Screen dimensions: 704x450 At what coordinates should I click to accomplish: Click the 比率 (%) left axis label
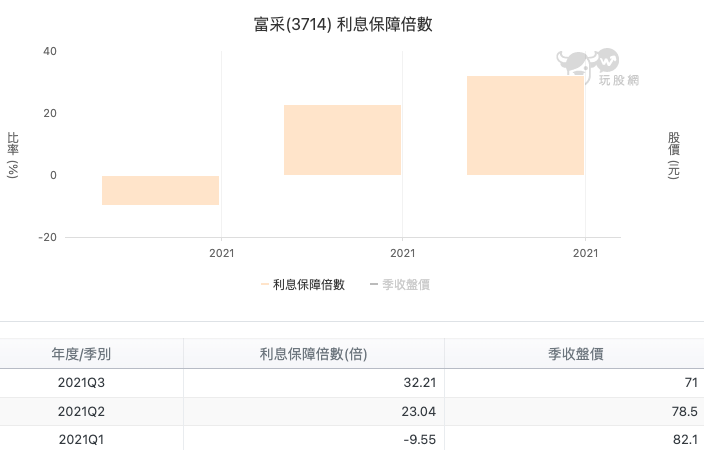(13, 155)
